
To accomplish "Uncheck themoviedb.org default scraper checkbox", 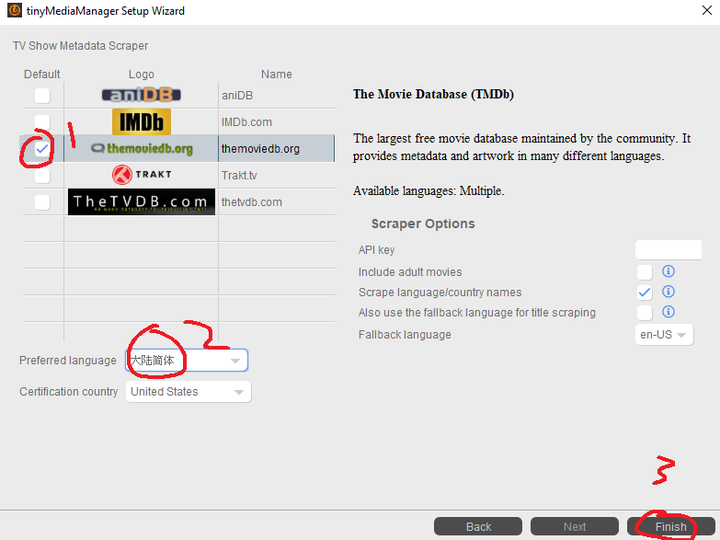I will pyautogui.click(x=42, y=149).
